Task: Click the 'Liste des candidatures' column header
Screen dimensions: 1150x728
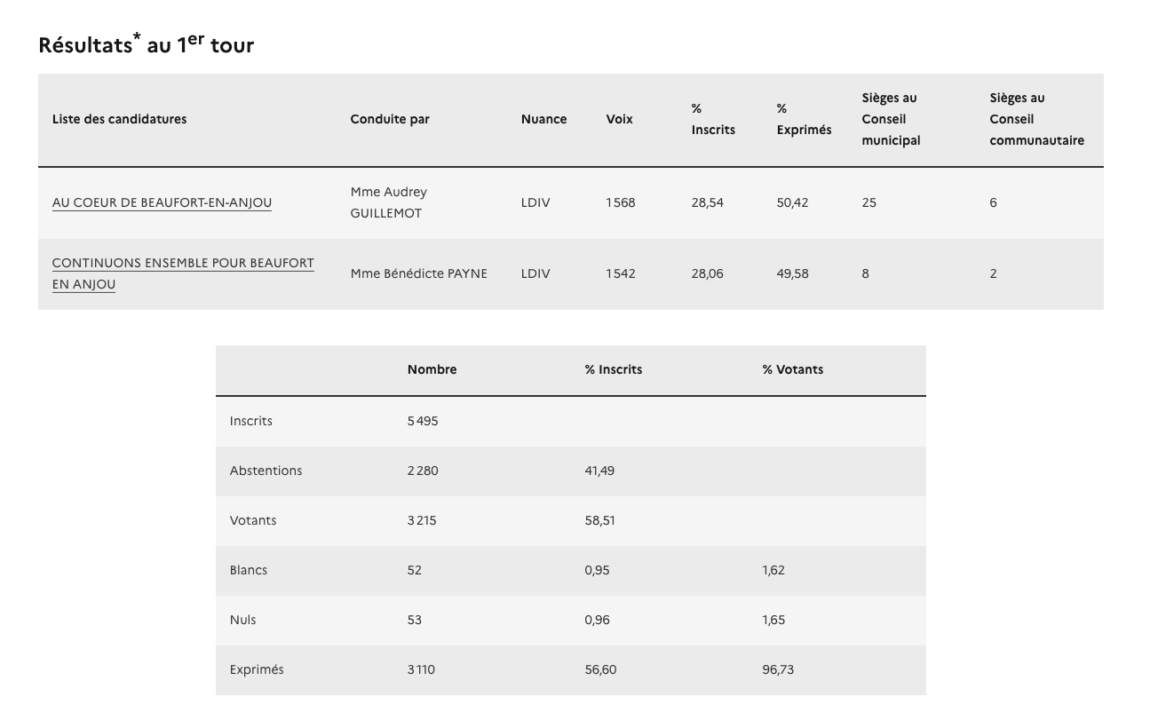Action: [119, 119]
